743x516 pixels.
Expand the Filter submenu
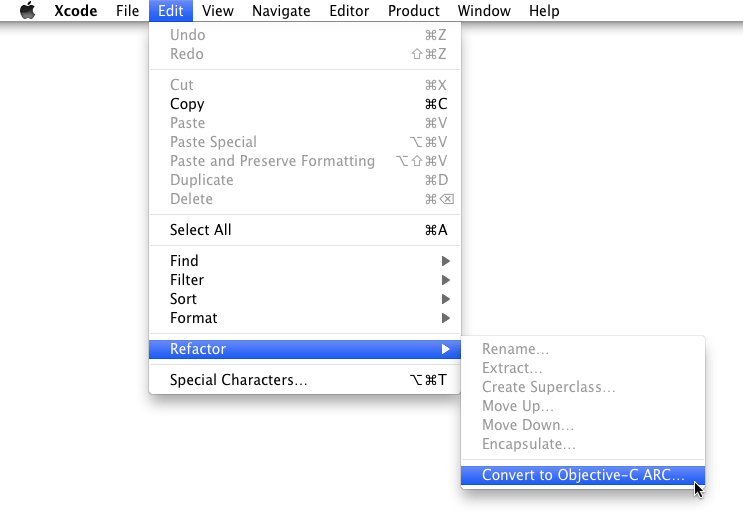187,280
